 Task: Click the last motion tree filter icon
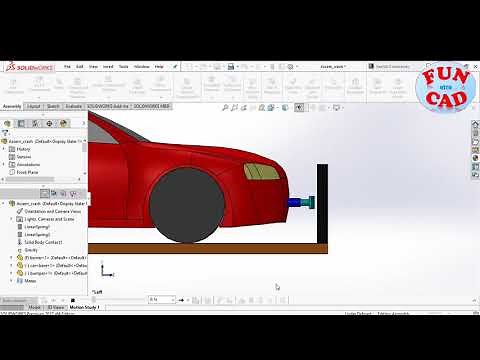tap(73, 193)
